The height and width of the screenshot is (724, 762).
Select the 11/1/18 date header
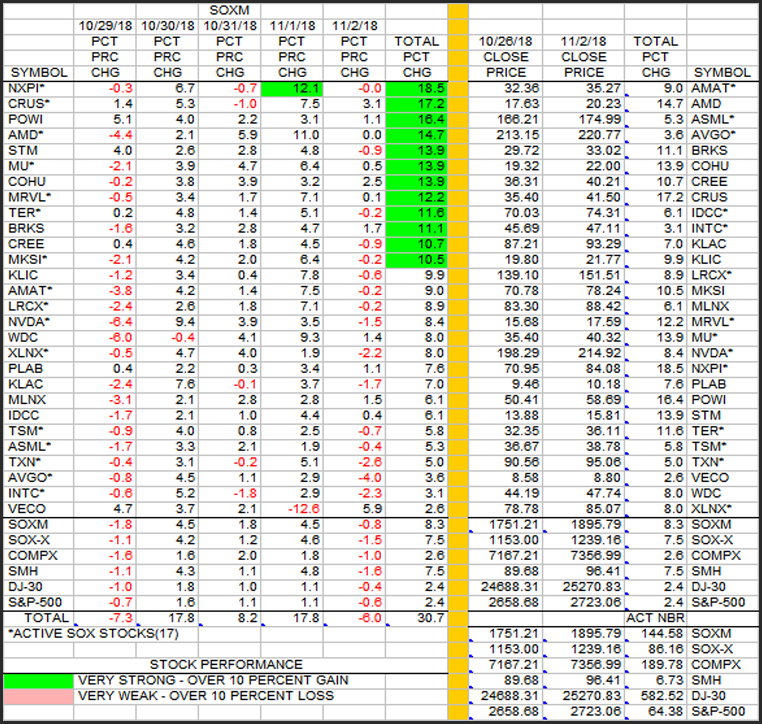coord(293,26)
